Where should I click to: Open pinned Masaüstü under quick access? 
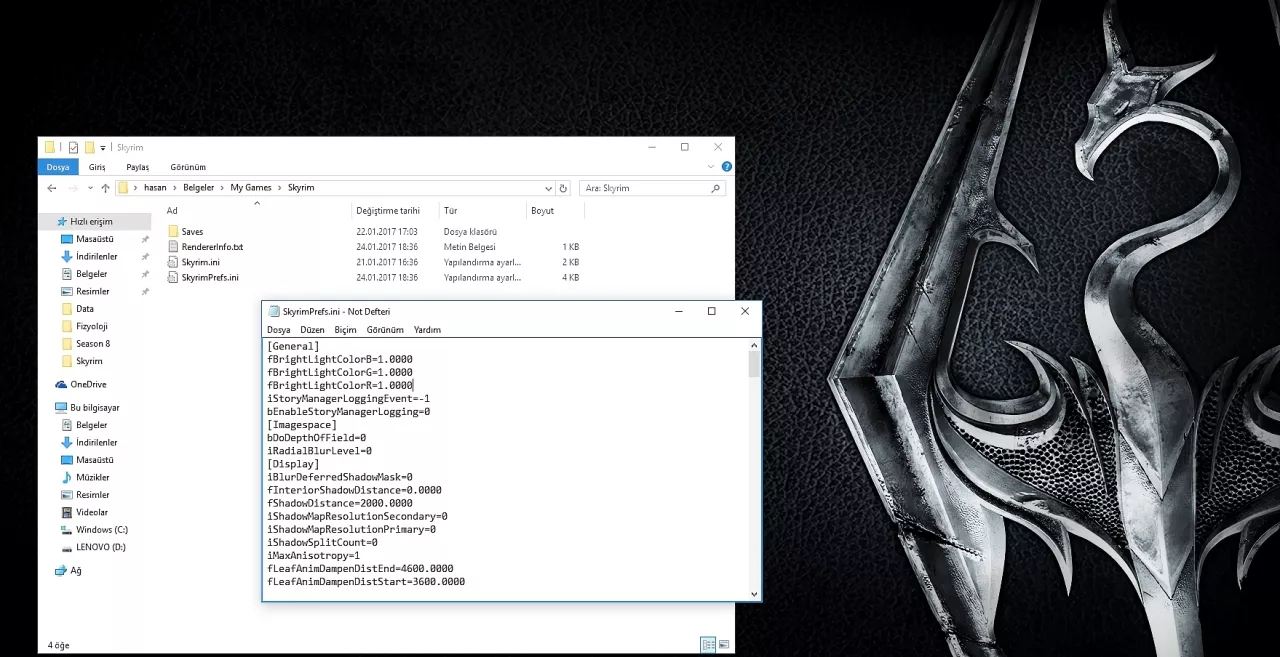pos(95,239)
